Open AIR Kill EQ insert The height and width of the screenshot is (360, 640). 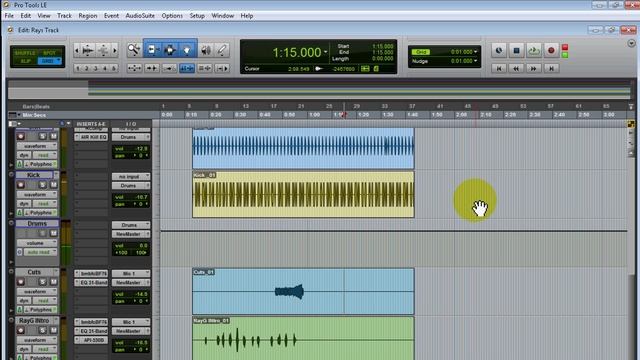[91, 137]
